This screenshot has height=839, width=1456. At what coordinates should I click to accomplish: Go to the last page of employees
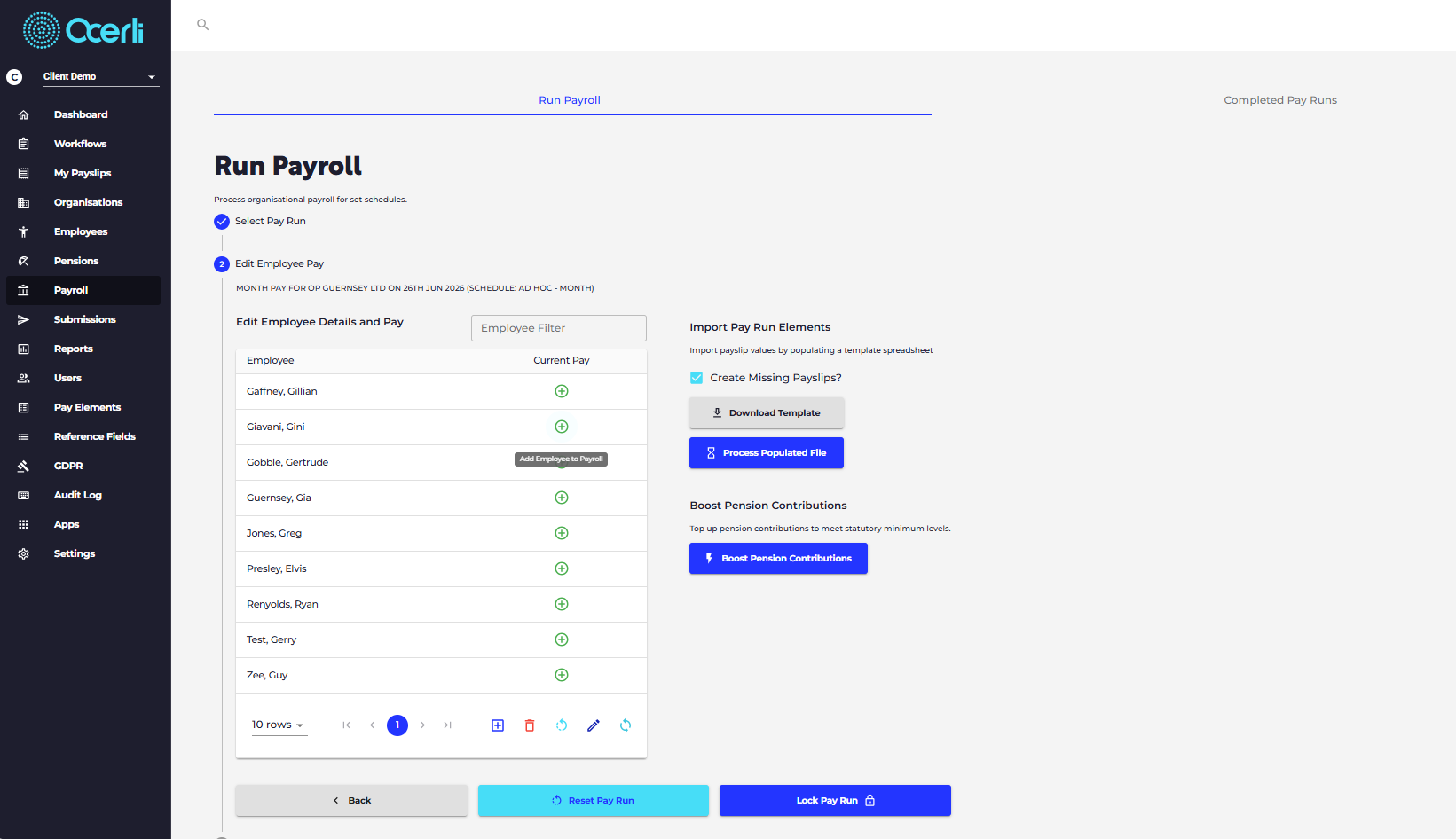click(x=448, y=725)
